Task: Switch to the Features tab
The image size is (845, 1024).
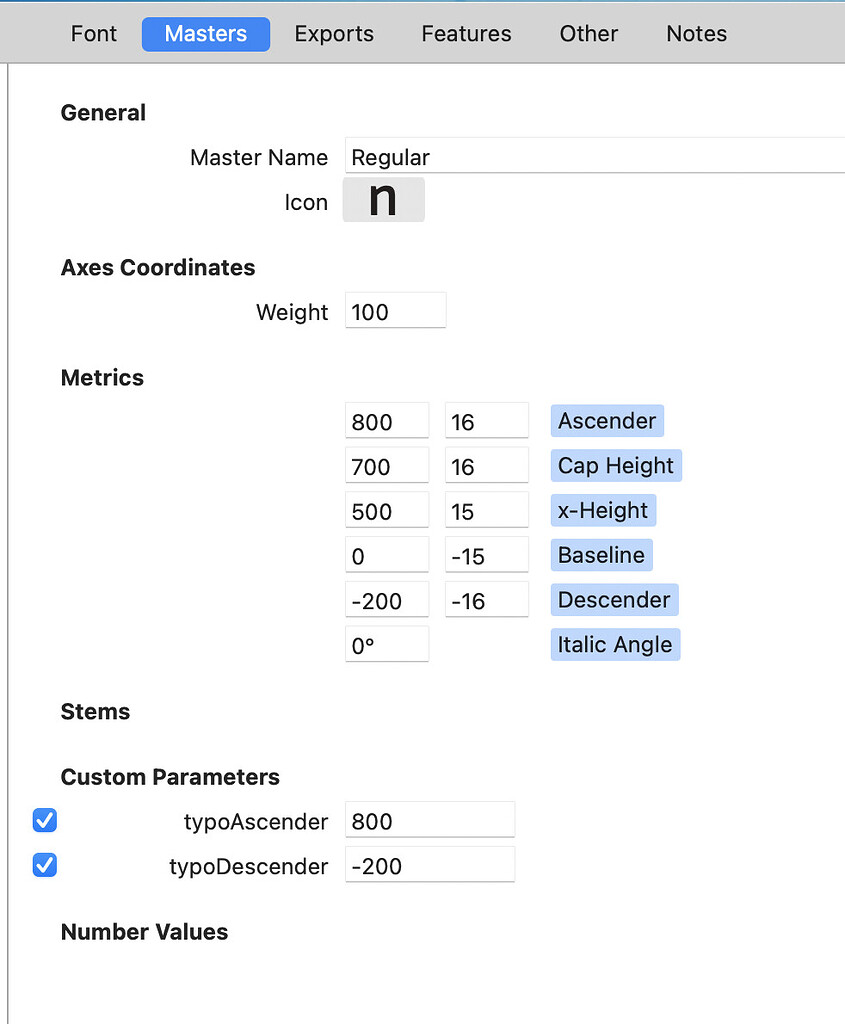Action: point(466,33)
